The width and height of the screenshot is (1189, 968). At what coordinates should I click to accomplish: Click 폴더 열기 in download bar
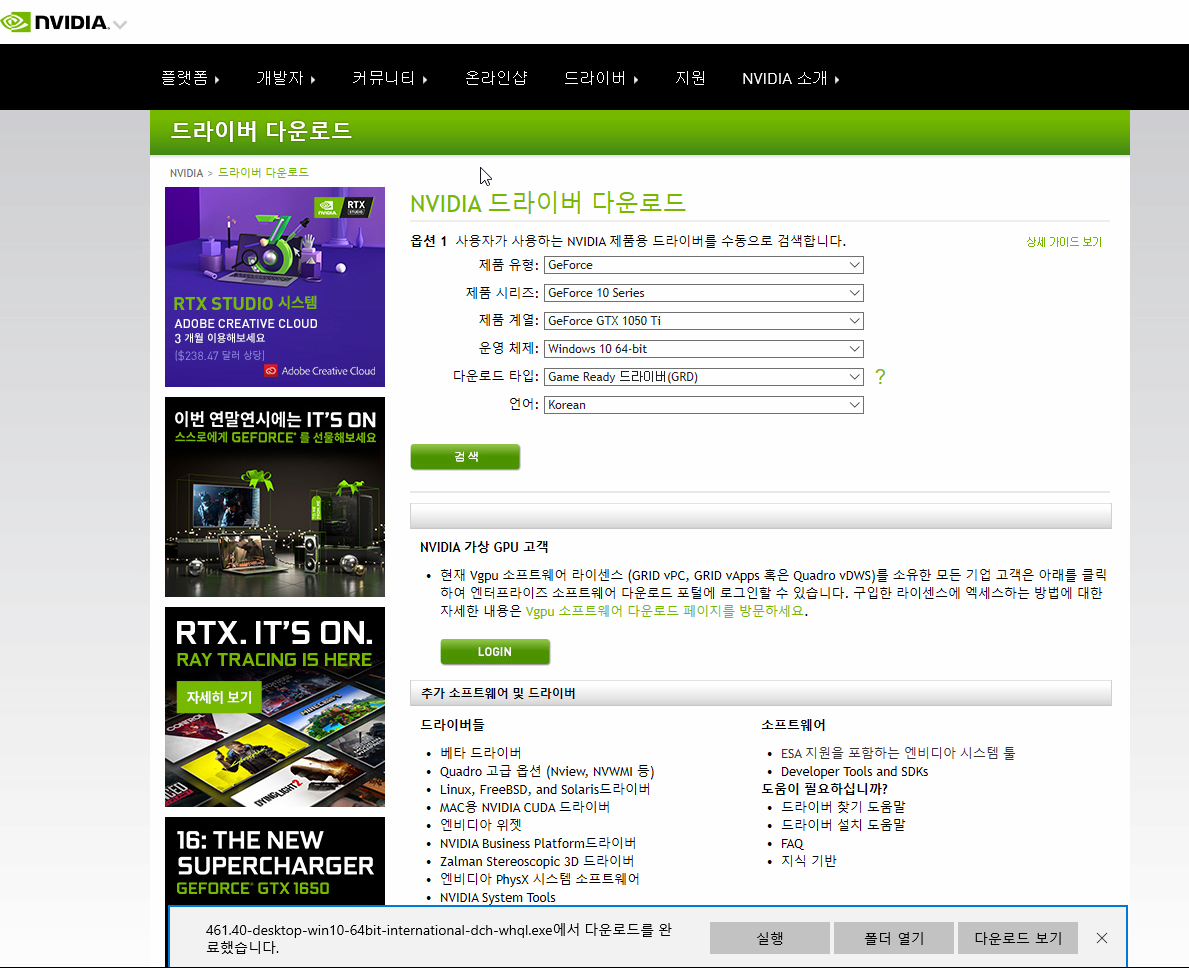pyautogui.click(x=894, y=938)
